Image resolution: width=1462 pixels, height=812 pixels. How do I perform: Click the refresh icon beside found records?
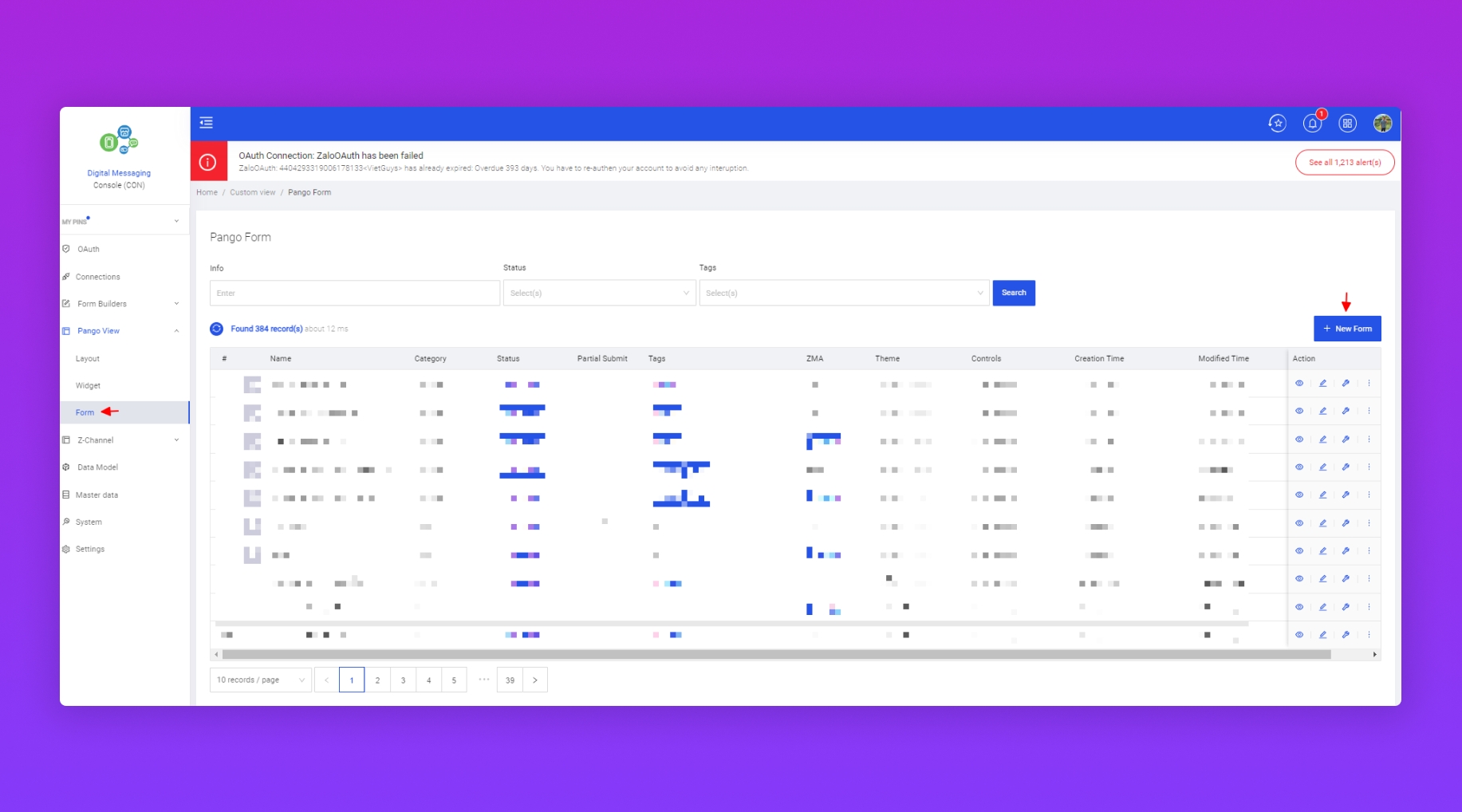[x=216, y=329]
